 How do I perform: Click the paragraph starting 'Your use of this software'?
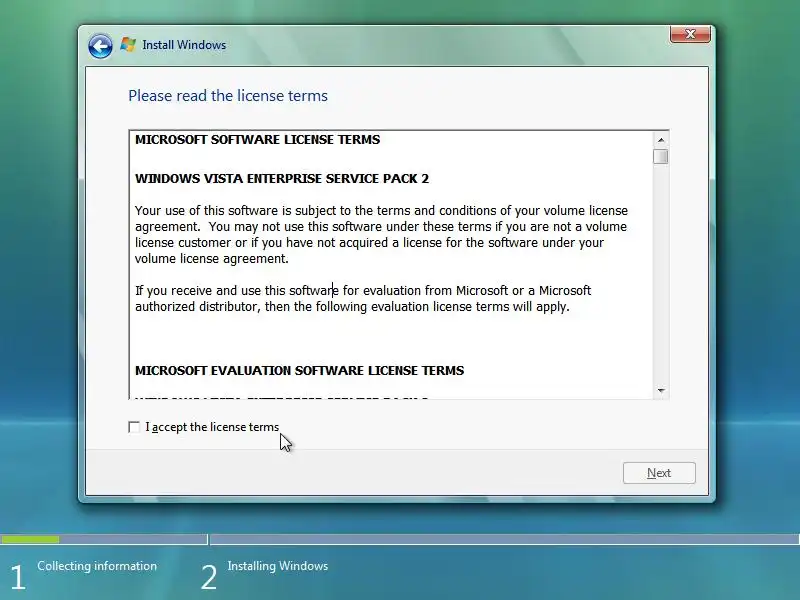381,234
